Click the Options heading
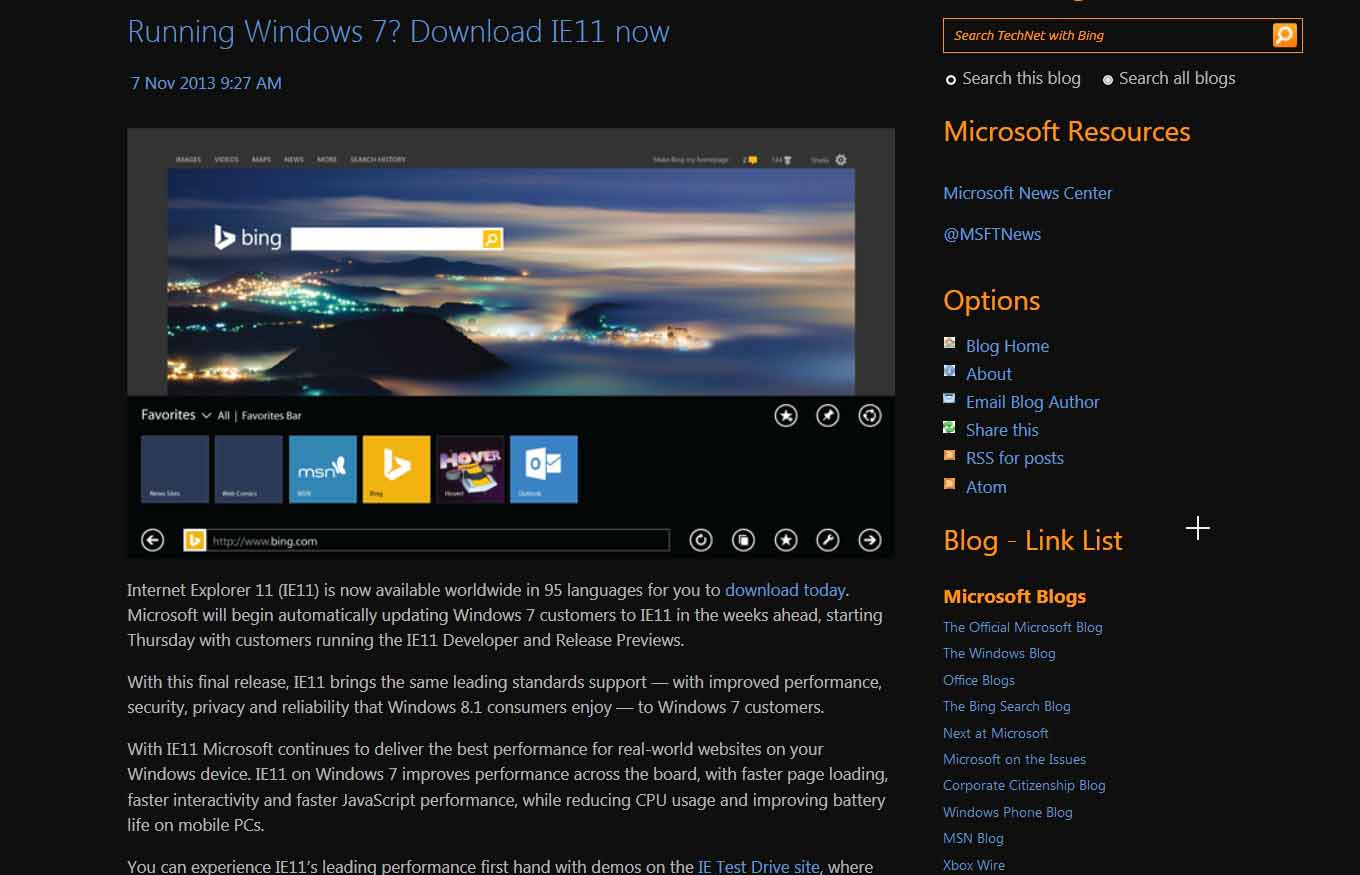1360x875 pixels. [x=992, y=301]
